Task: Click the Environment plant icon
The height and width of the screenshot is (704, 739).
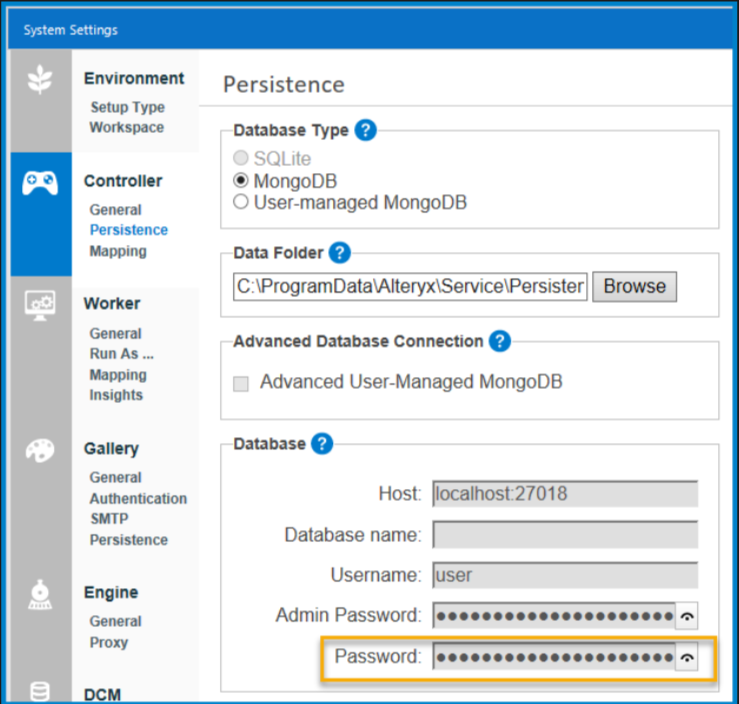Action: 40,79
